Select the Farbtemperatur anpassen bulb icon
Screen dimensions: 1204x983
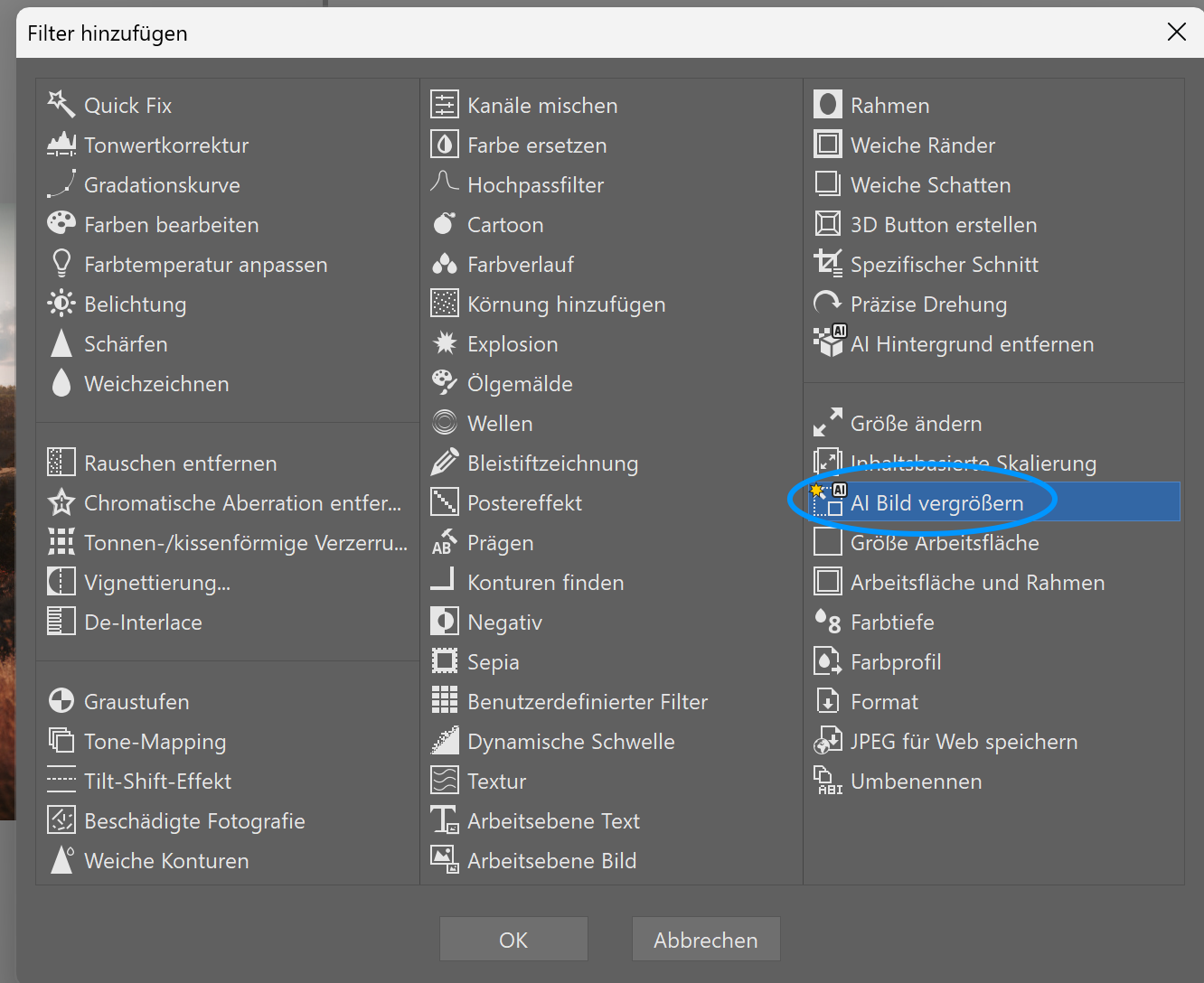(61, 264)
